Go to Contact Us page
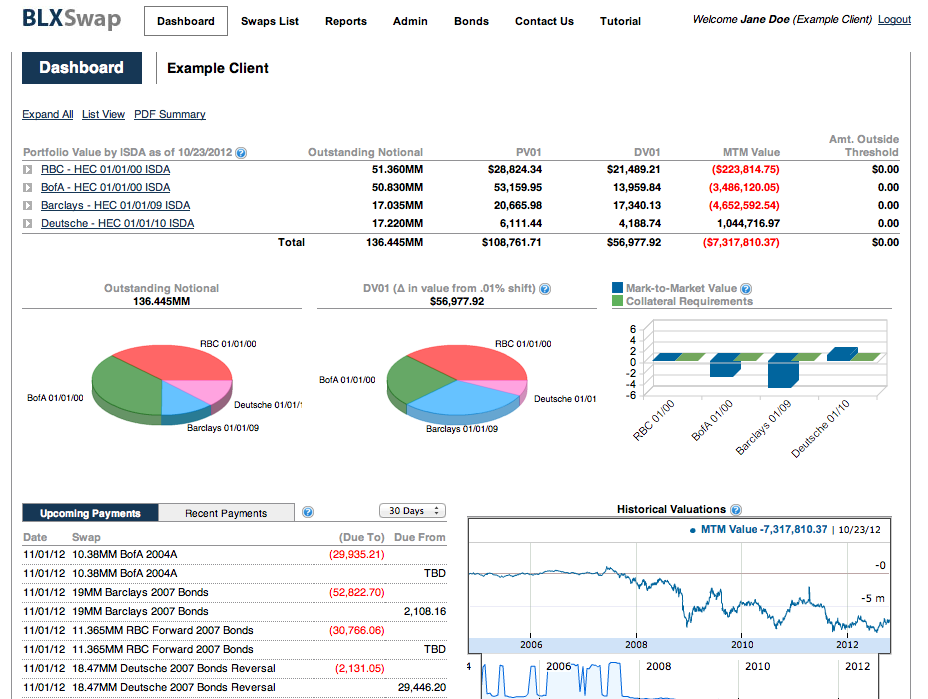 click(544, 21)
